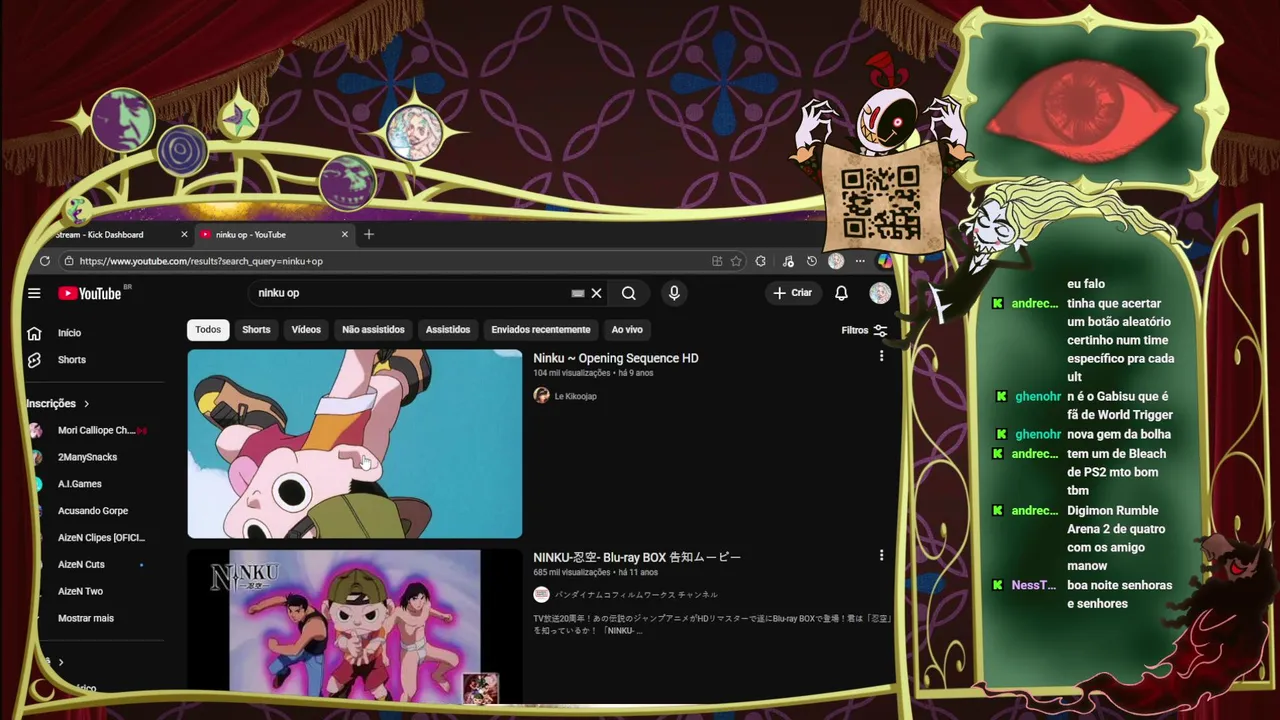
Task: Select the Ao vivo filter chip
Action: click(627, 330)
